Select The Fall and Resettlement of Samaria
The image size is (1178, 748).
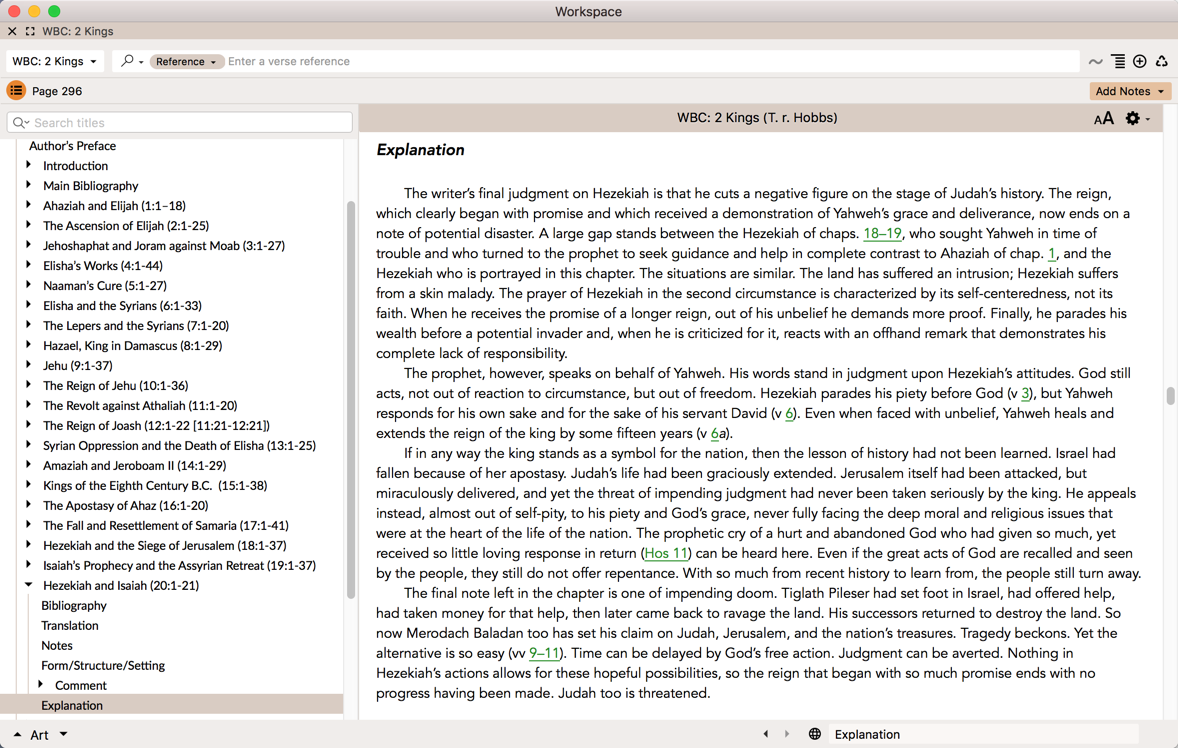click(165, 526)
